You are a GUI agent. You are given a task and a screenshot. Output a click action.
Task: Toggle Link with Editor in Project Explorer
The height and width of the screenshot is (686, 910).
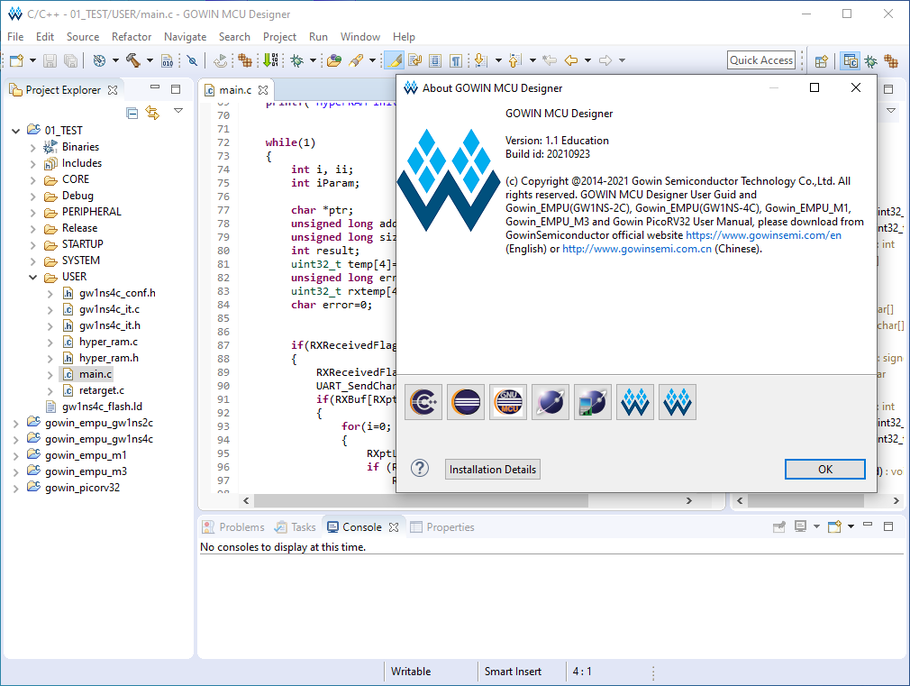pyautogui.click(x=153, y=113)
